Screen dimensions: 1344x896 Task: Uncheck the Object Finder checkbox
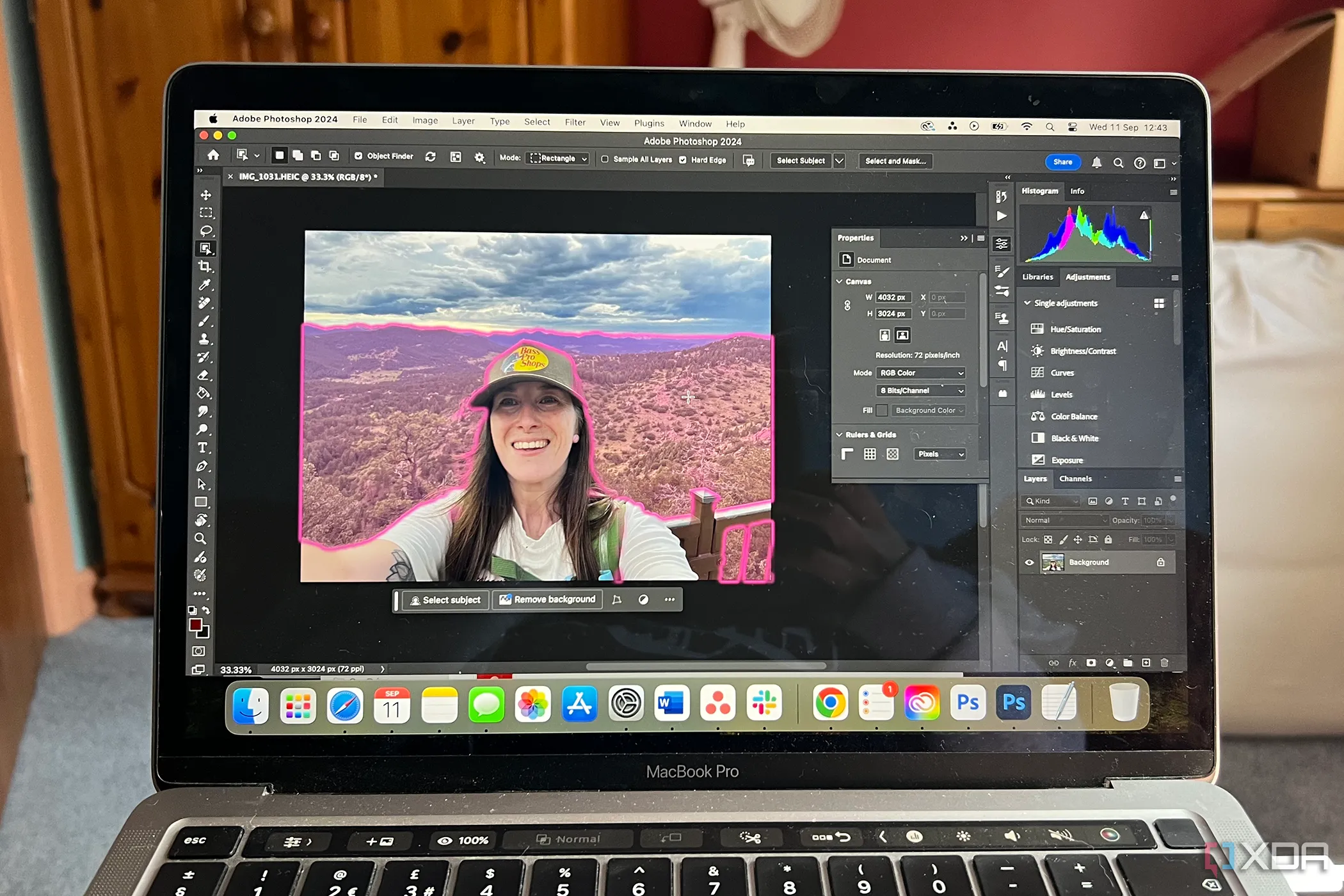pyautogui.click(x=358, y=156)
